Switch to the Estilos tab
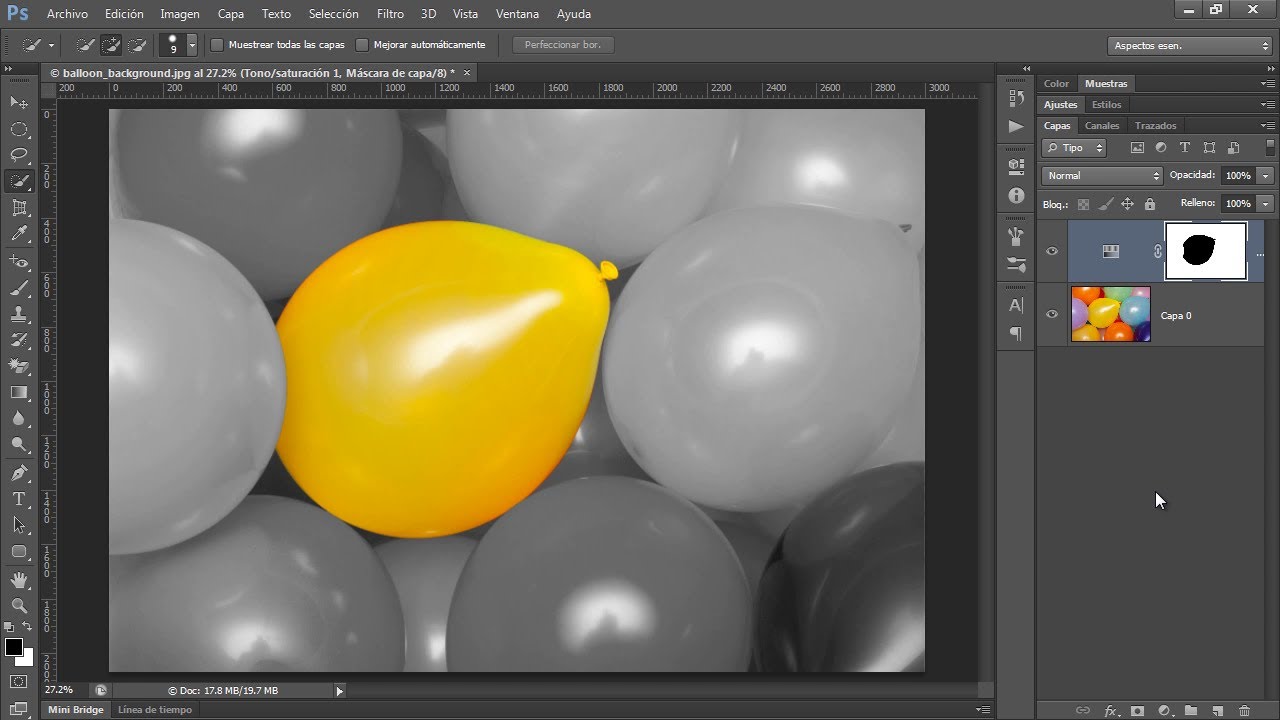Viewport: 1280px width, 720px height. [1106, 104]
